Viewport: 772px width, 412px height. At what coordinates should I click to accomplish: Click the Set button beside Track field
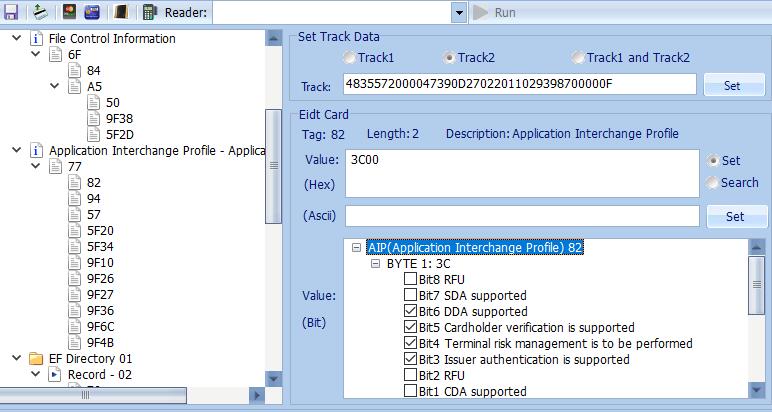coord(732,85)
